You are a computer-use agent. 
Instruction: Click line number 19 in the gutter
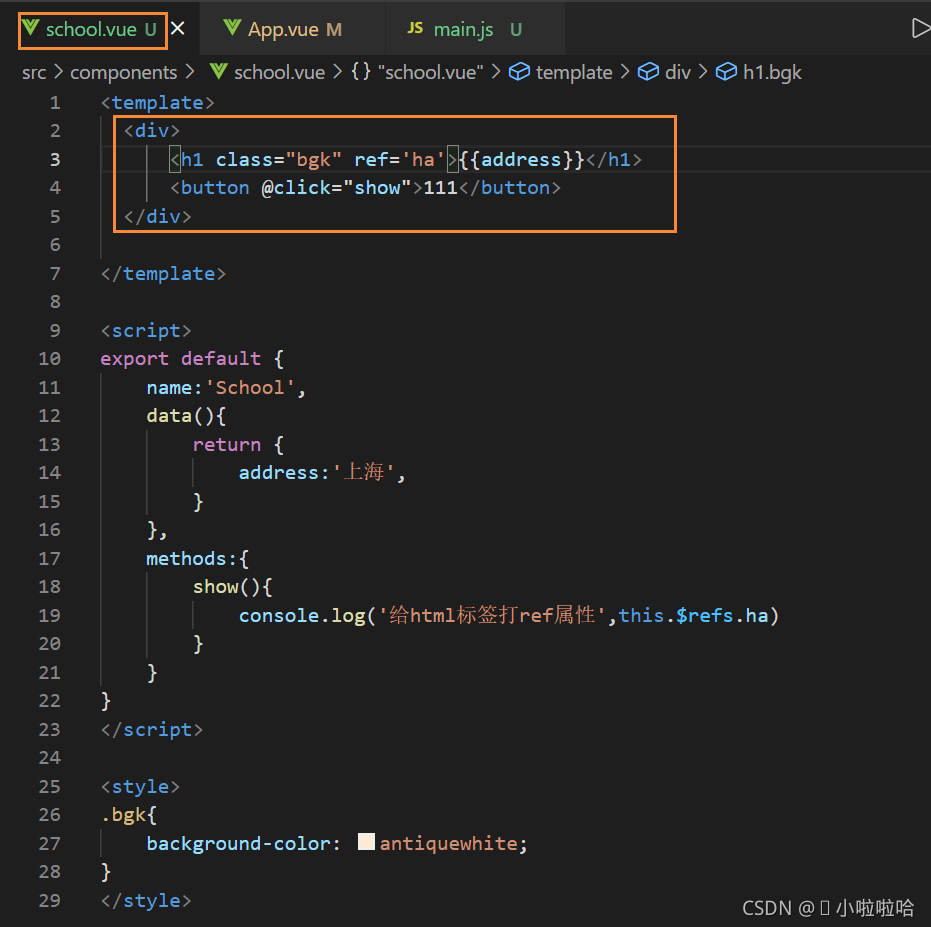coord(49,615)
